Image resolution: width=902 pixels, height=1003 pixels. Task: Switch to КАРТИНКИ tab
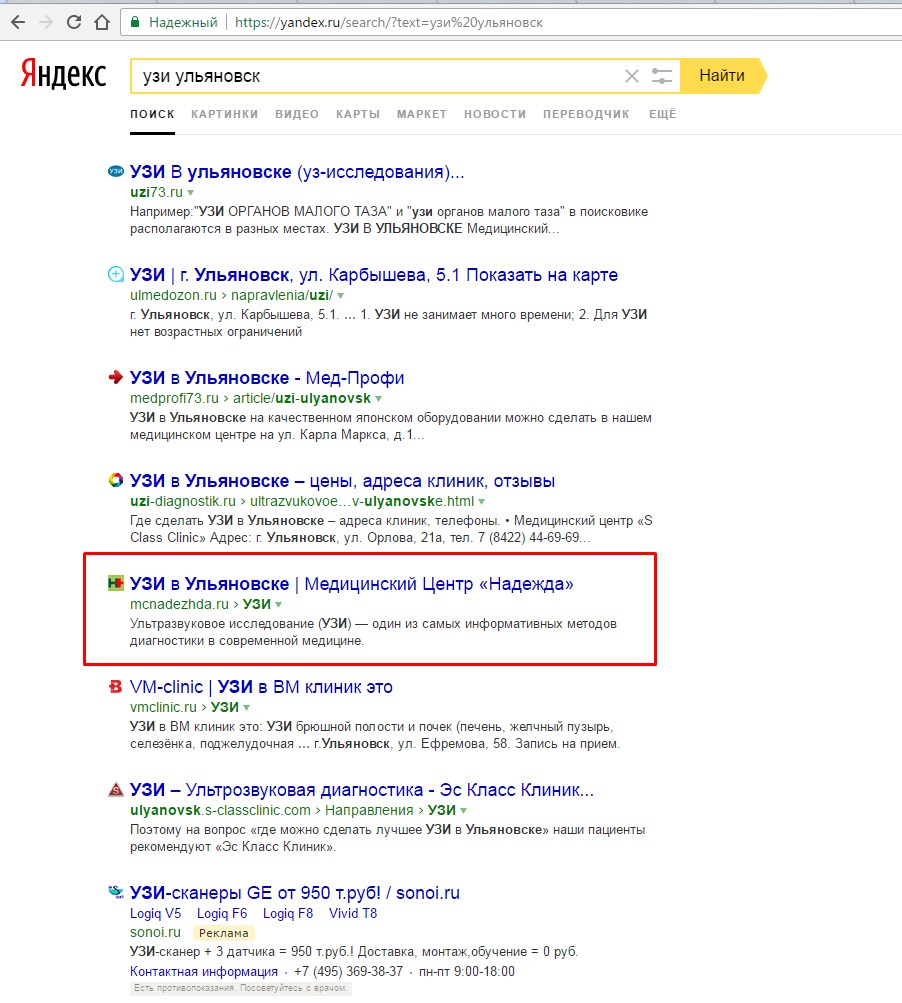[225, 114]
